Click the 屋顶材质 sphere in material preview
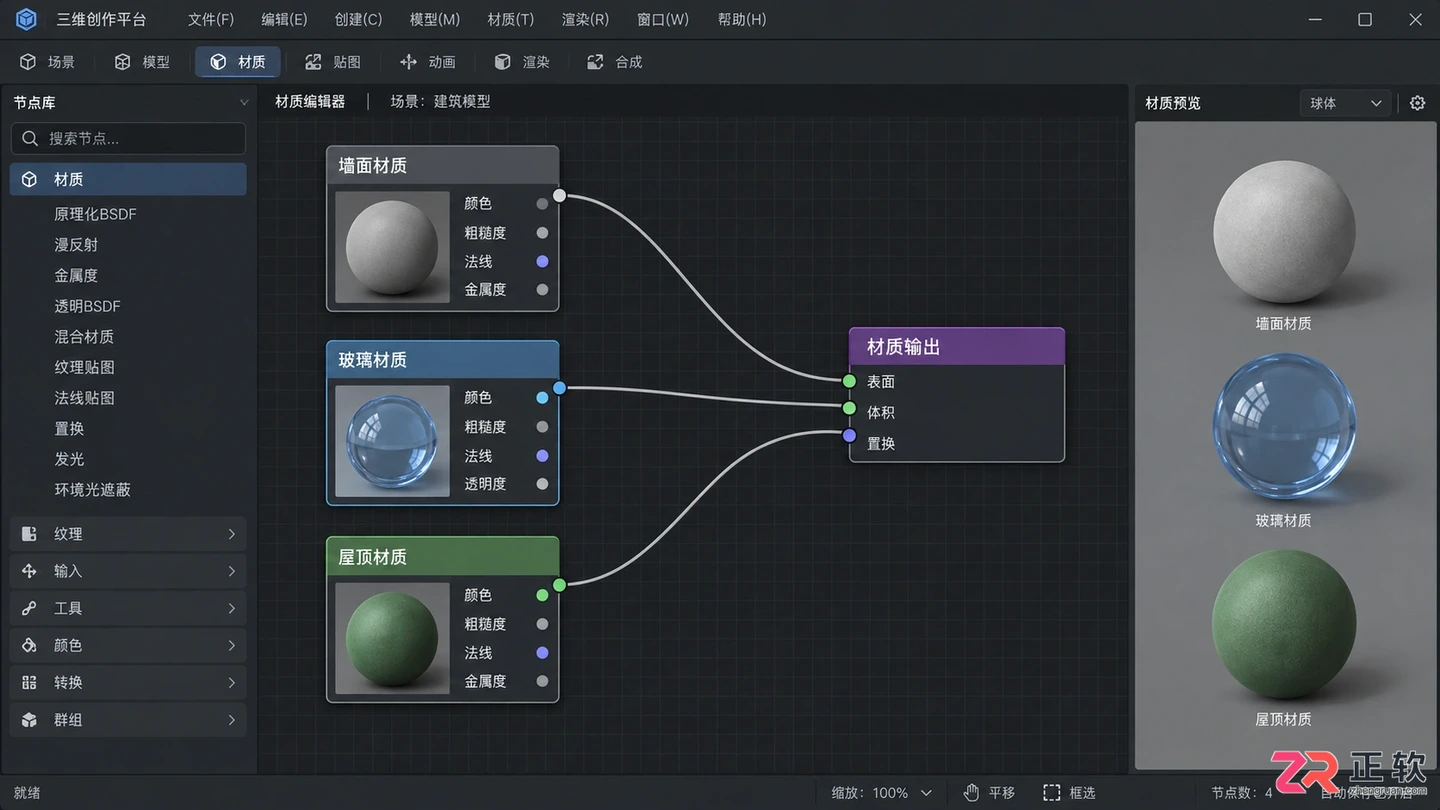Image resolution: width=1440 pixels, height=810 pixels. (1284, 622)
